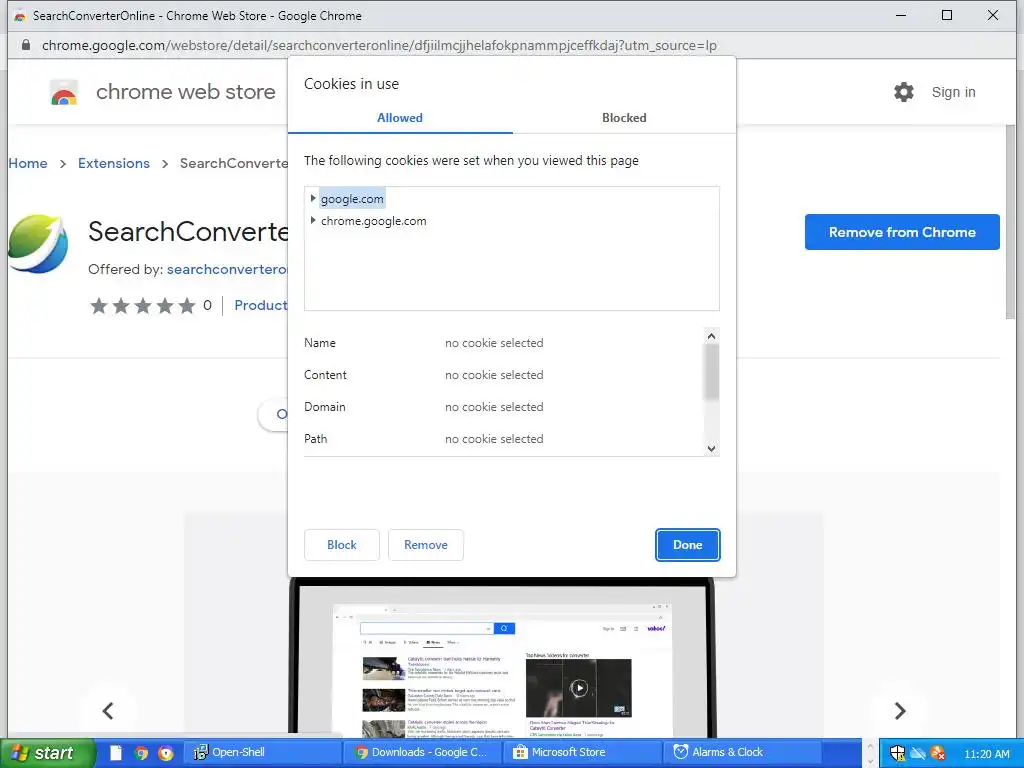
Task: Click the previous screenshot arrow
Action: point(108,711)
